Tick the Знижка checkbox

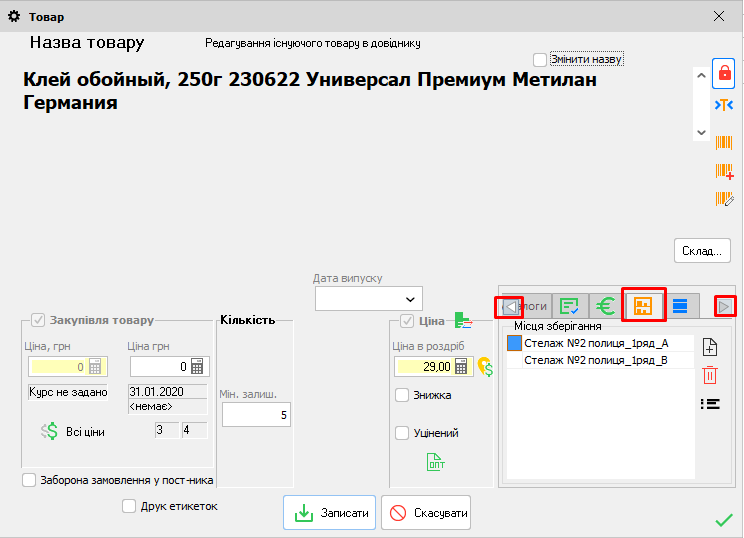pos(402,395)
